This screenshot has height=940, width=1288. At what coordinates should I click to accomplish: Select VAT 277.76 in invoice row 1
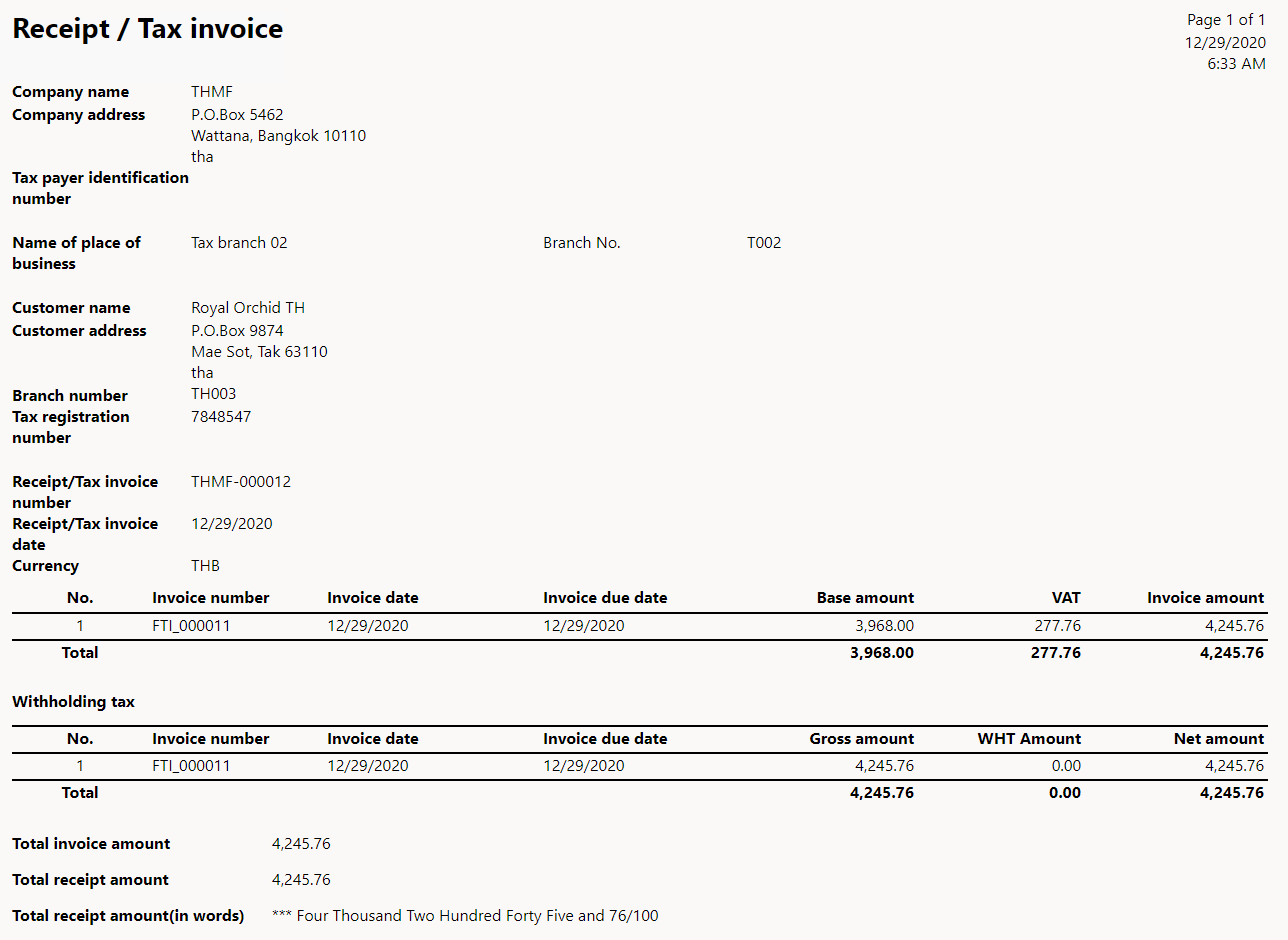click(1057, 627)
